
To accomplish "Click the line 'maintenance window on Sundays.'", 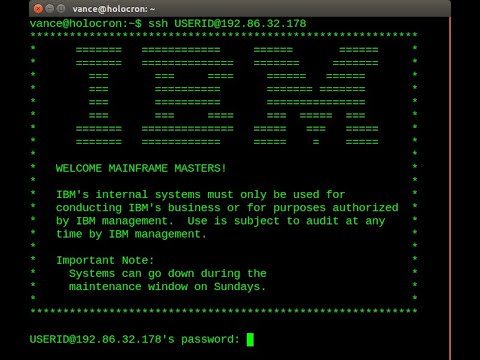I will coord(167,287).
